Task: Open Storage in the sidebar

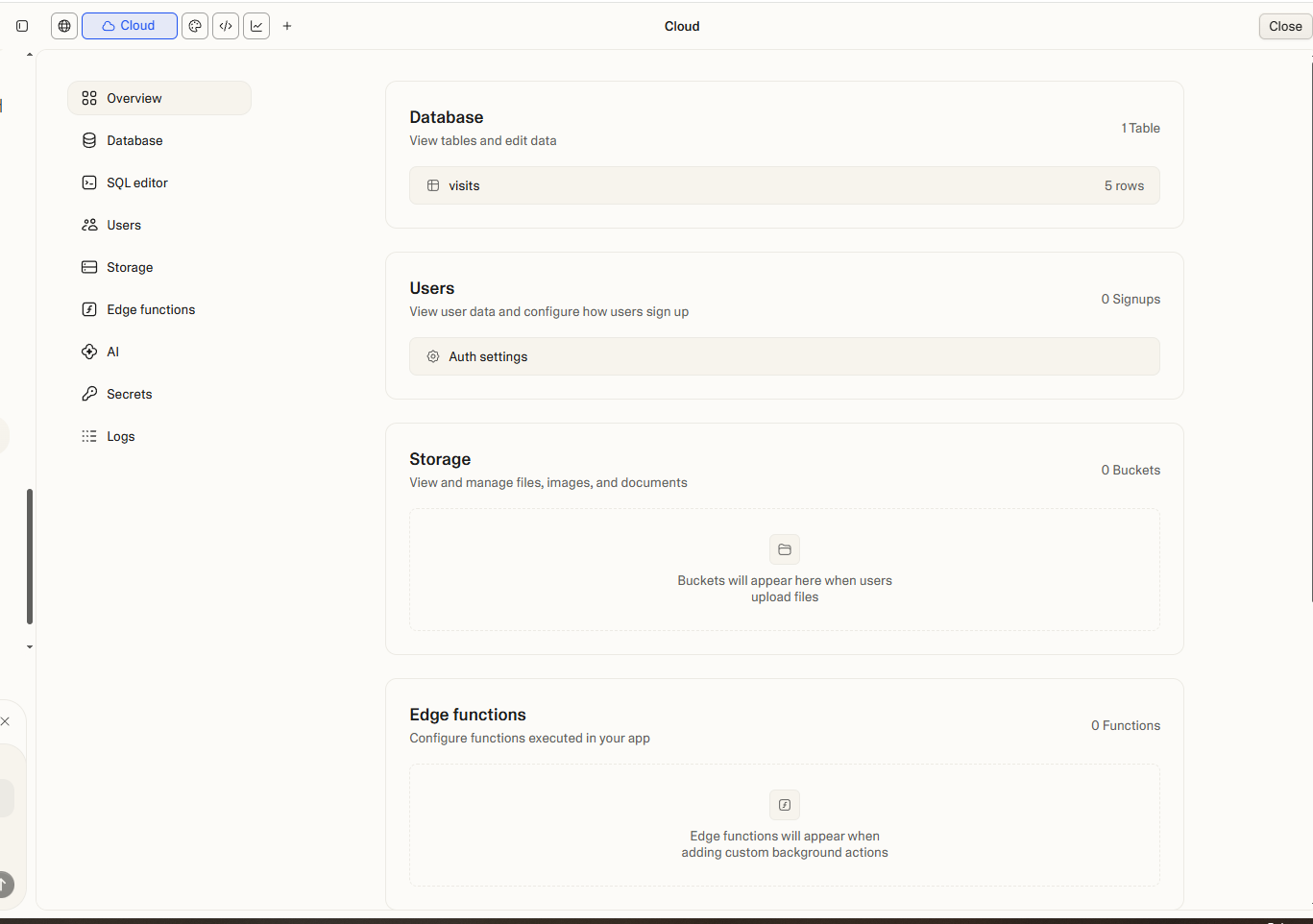Action: pos(159,267)
